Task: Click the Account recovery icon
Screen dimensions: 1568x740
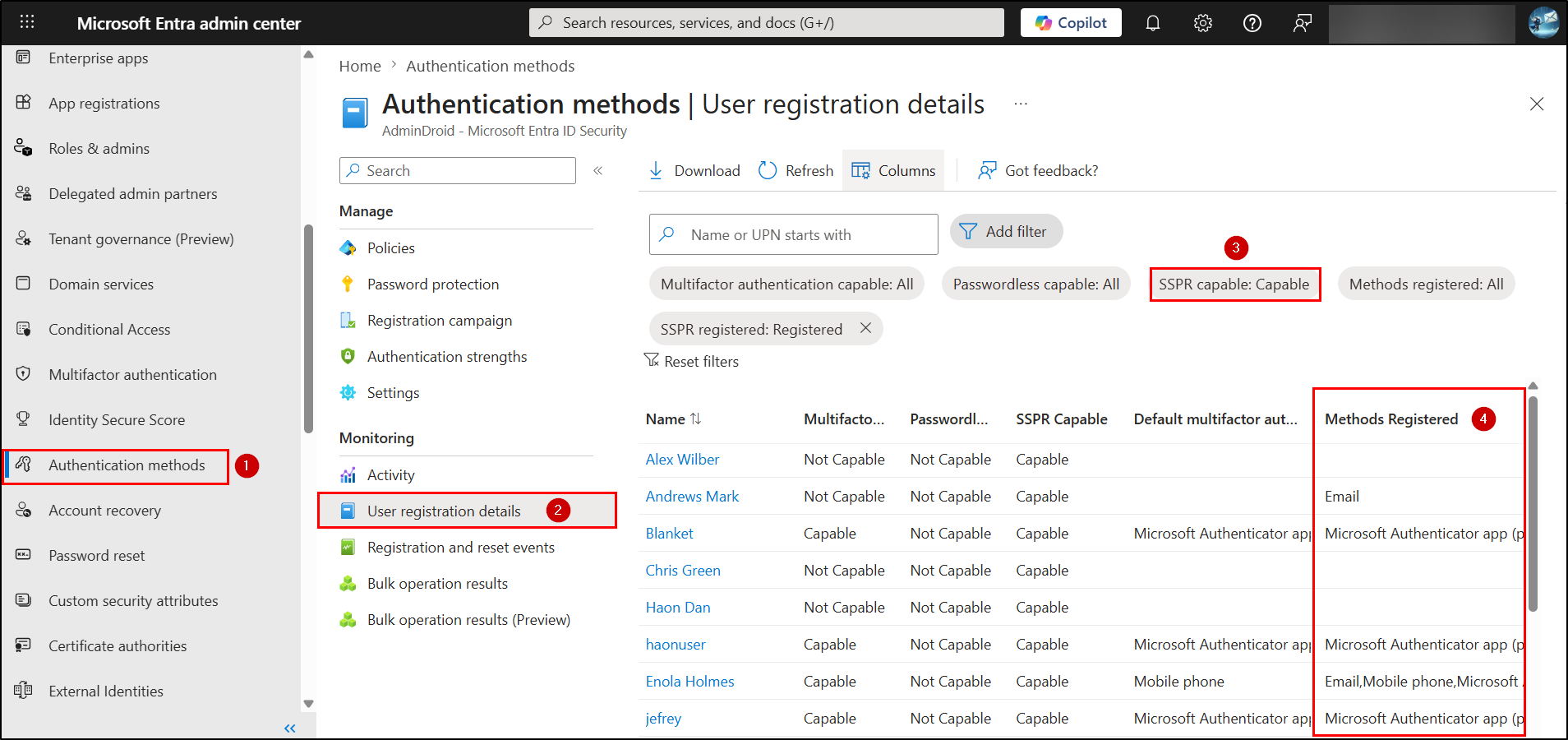Action: (x=24, y=510)
